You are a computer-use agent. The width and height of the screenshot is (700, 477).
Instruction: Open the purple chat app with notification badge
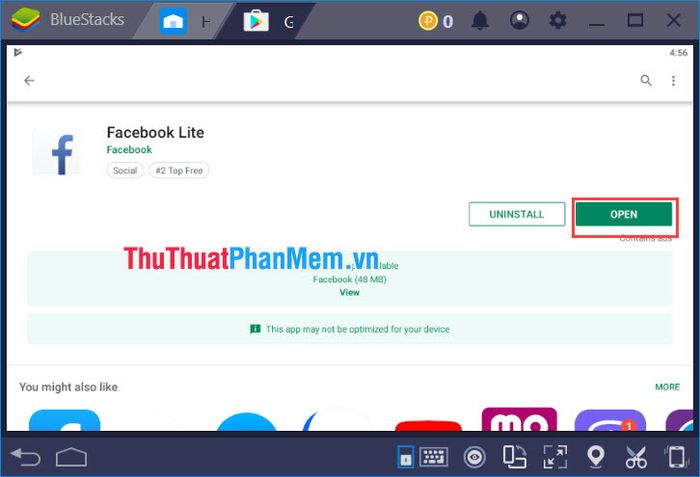610,420
